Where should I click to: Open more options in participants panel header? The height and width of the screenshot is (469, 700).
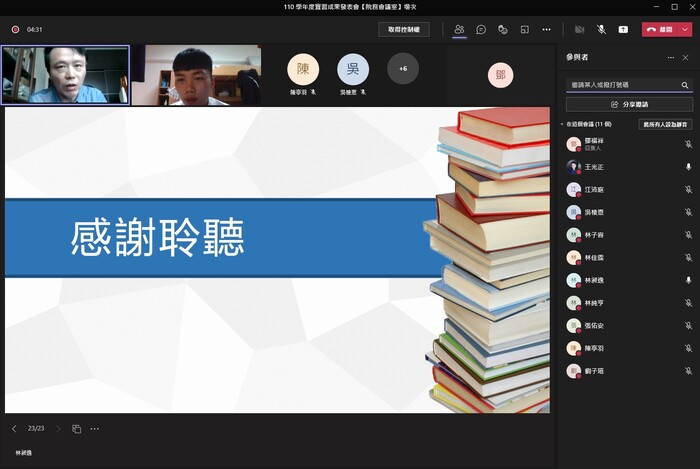pos(669,58)
